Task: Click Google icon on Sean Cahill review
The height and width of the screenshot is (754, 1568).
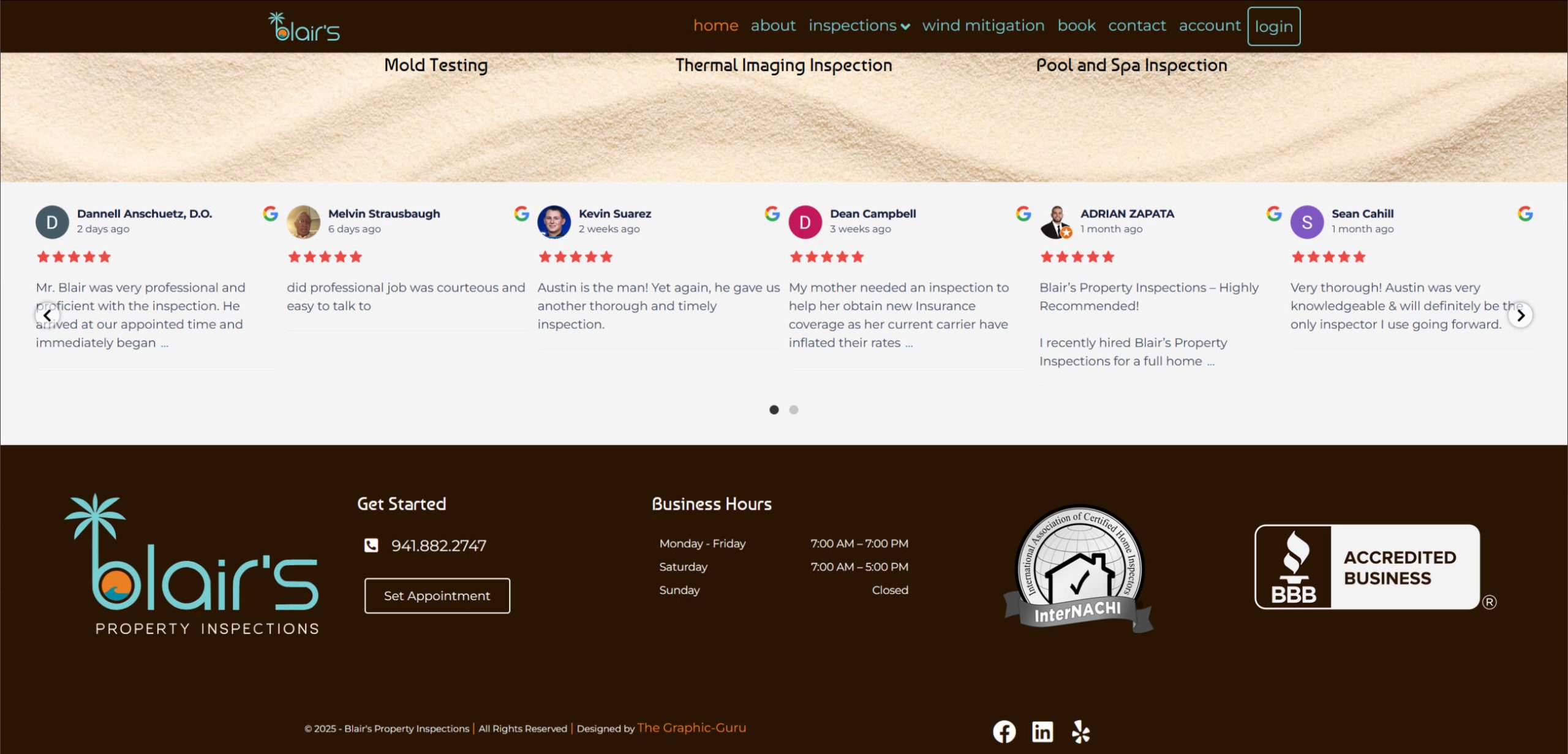Action: coord(1525,213)
